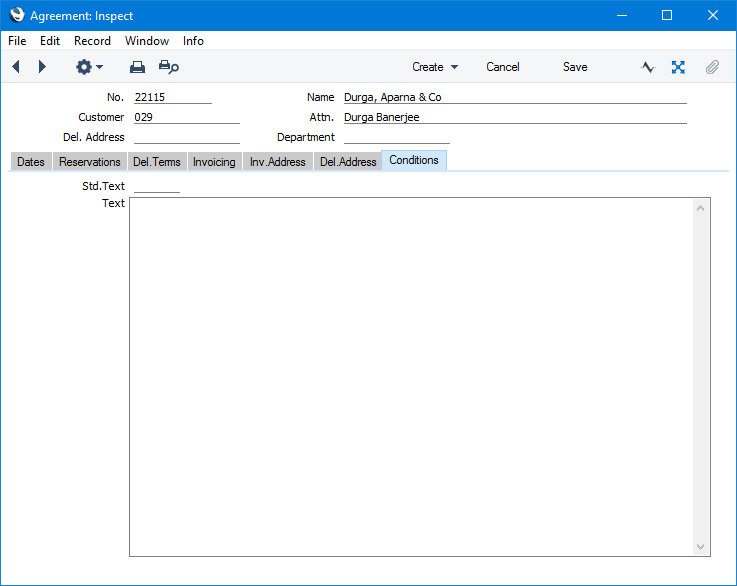
Task: Click the Attn. field Durga Banerjee
Action: [x=515, y=117]
